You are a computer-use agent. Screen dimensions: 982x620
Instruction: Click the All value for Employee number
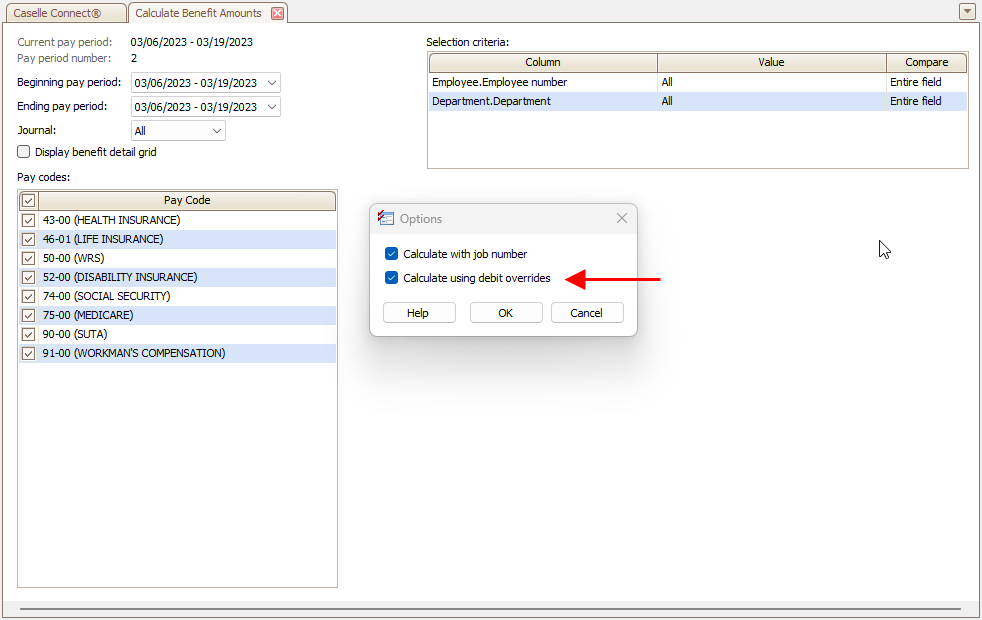point(667,82)
